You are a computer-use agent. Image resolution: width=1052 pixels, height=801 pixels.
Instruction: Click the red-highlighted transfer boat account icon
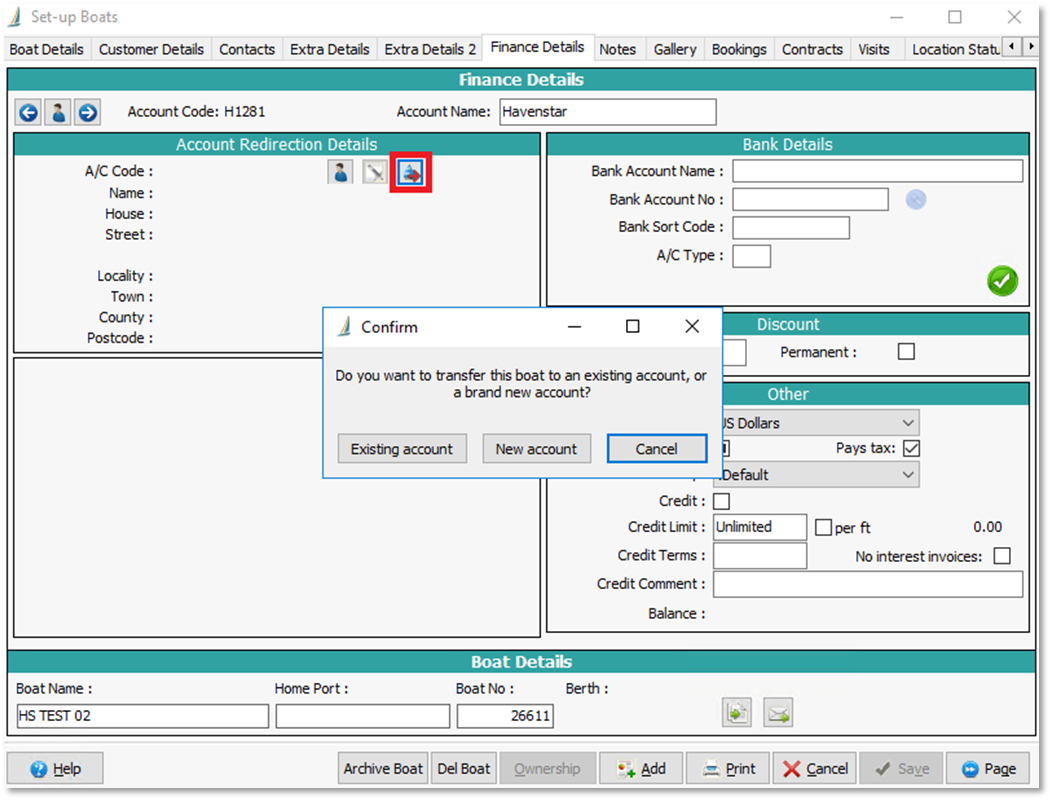point(411,173)
